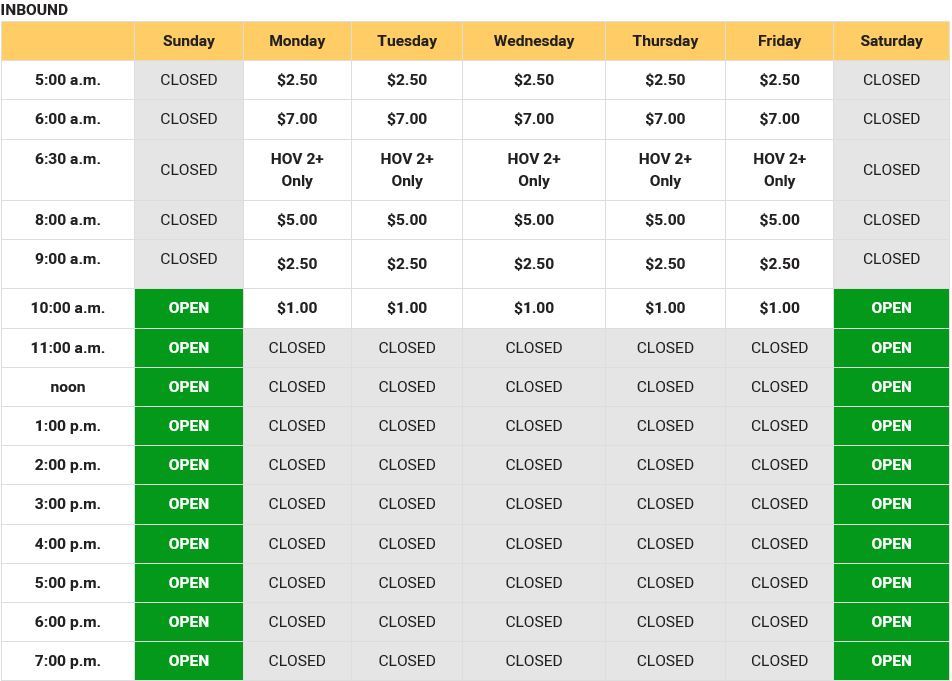Select Saturday's OPEN cell at 3:00 p.m.
Viewport: 952px width, 681px height.
point(891,504)
